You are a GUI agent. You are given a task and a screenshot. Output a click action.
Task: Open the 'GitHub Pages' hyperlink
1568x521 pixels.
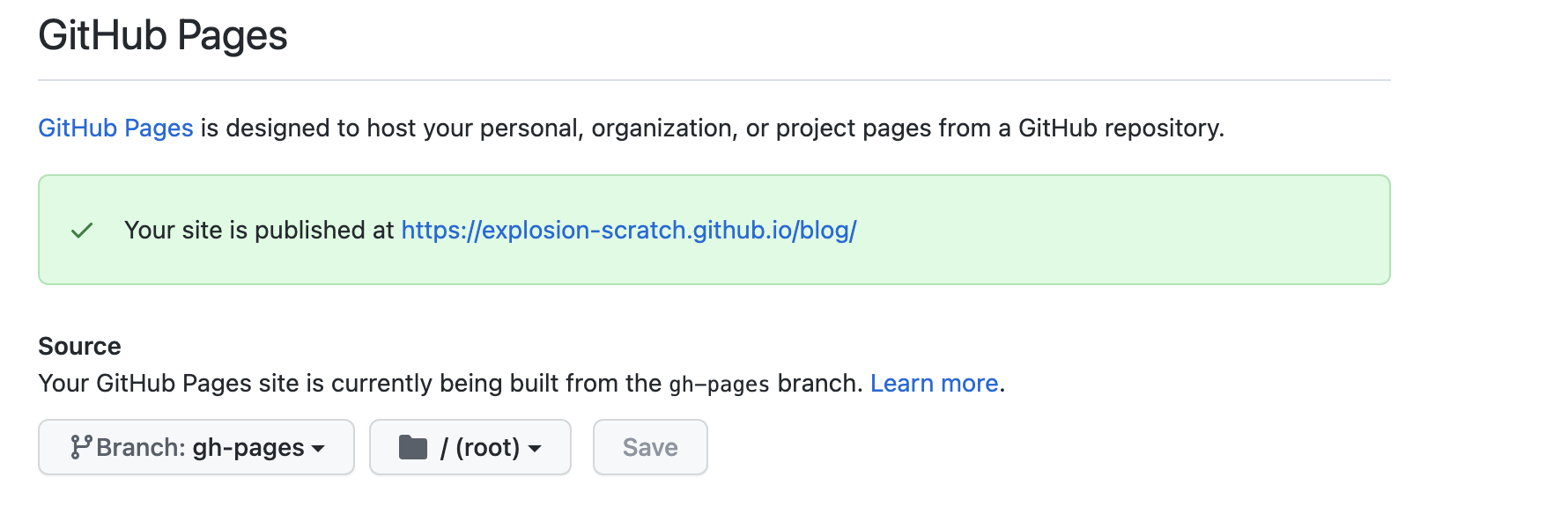pyautogui.click(x=115, y=127)
